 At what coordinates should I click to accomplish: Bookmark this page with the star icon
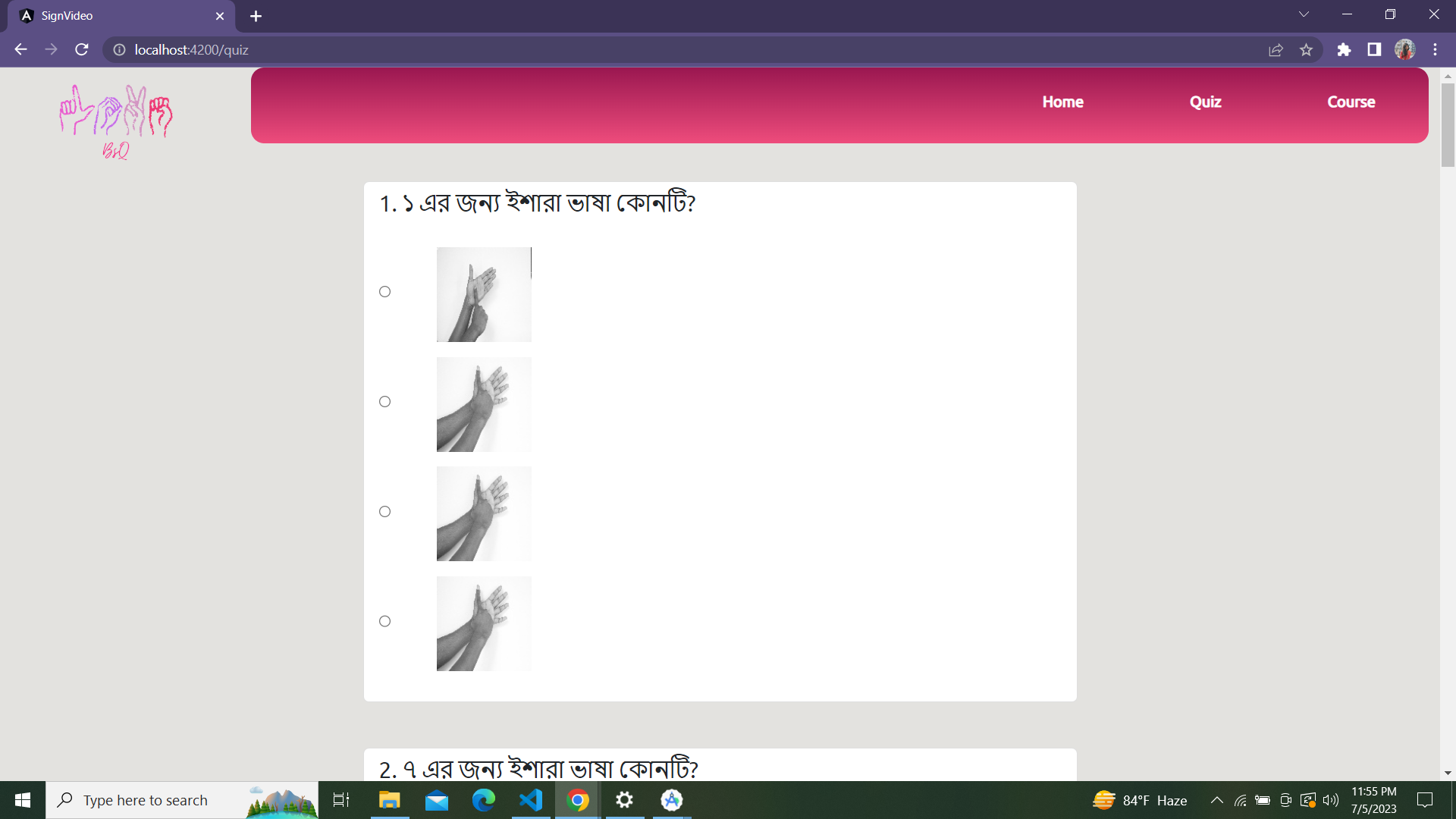[1307, 49]
